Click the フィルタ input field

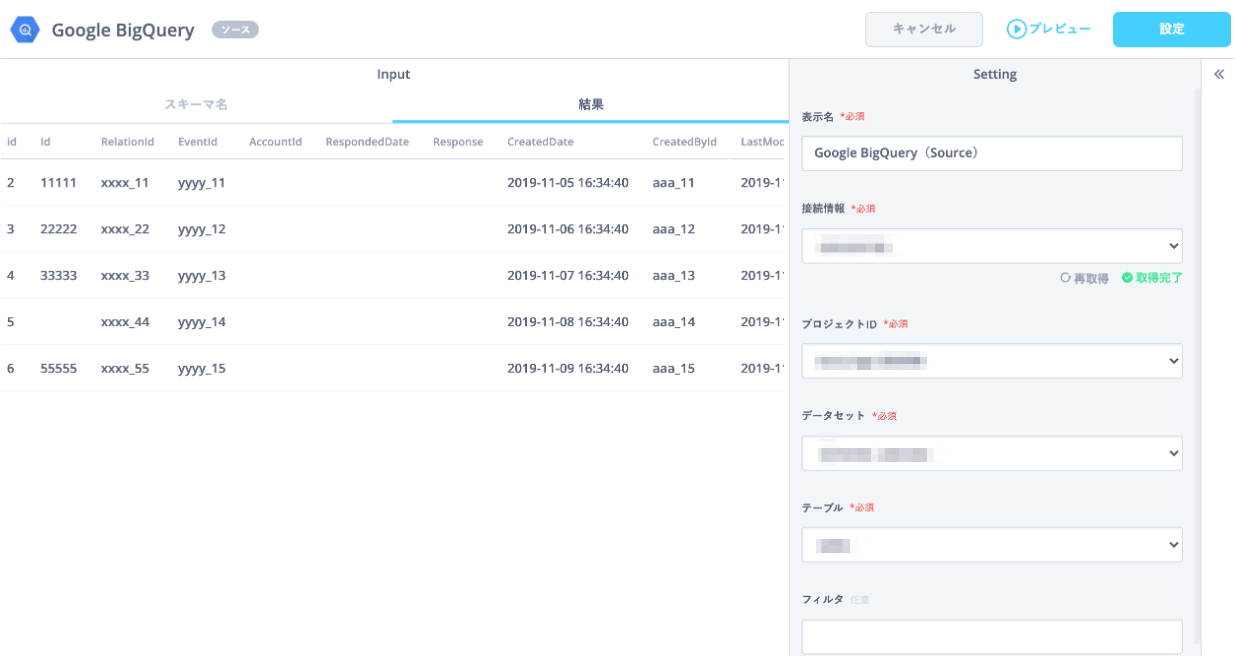[x=992, y=637]
